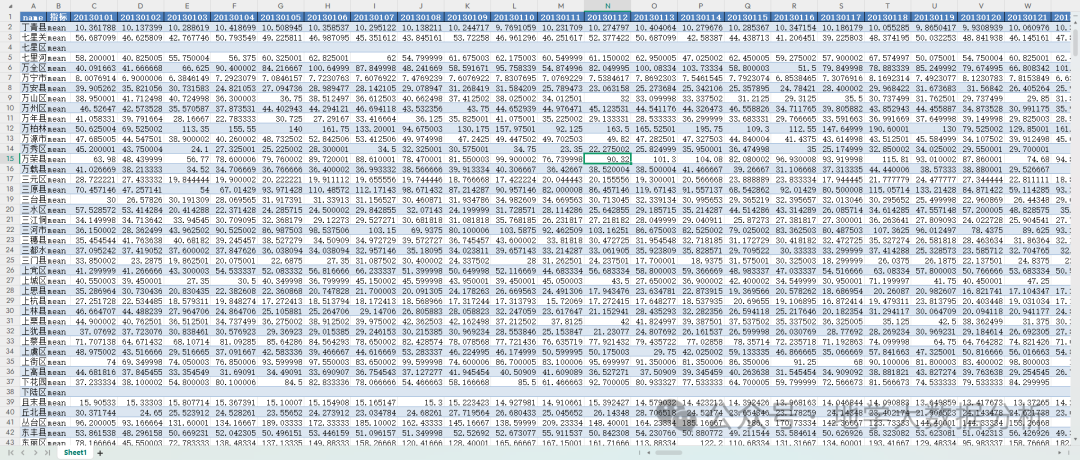Select the 'name' header cell
Screen dimensions: 1080x460
(x=34, y=16)
